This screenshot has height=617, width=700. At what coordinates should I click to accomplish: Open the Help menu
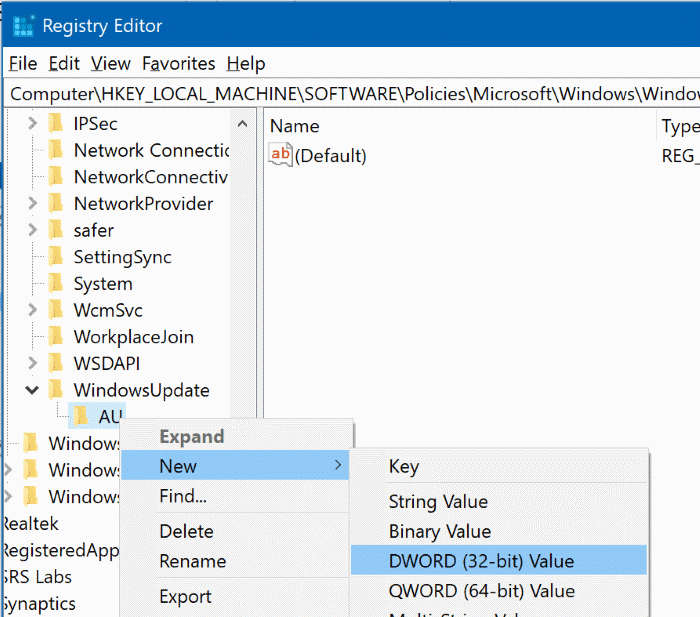(x=246, y=64)
